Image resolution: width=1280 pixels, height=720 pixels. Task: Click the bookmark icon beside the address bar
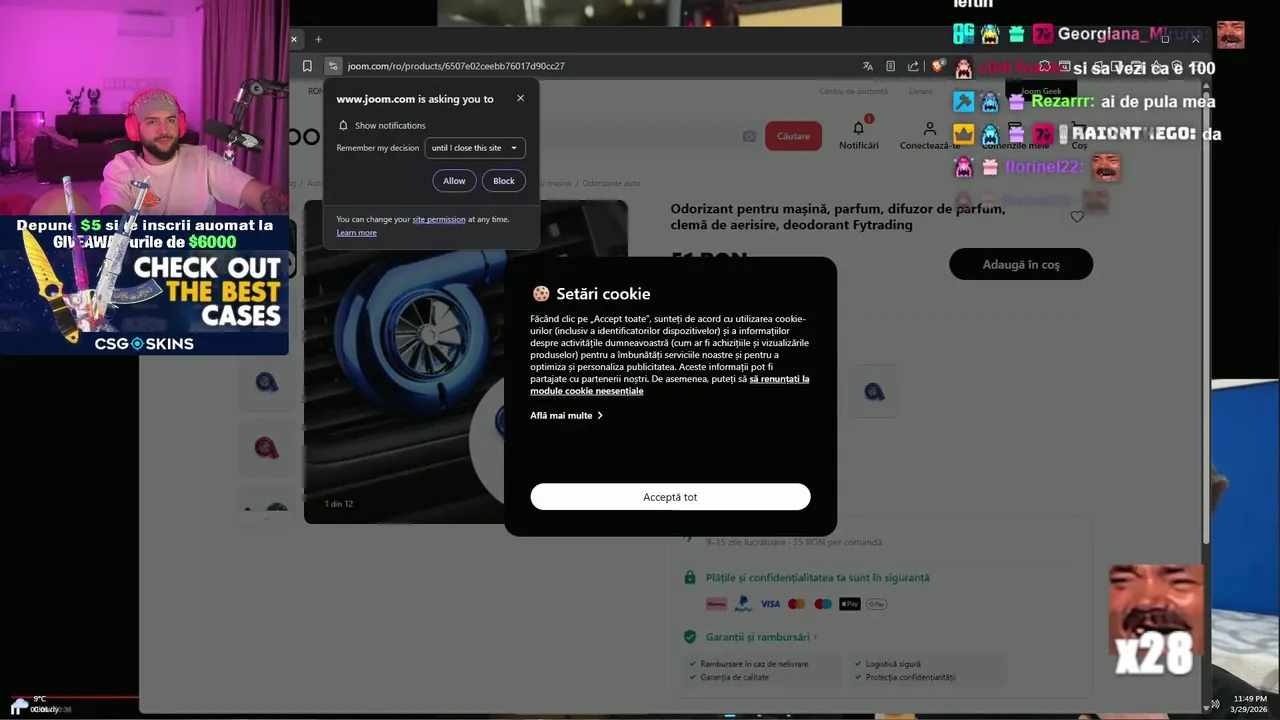(307, 66)
